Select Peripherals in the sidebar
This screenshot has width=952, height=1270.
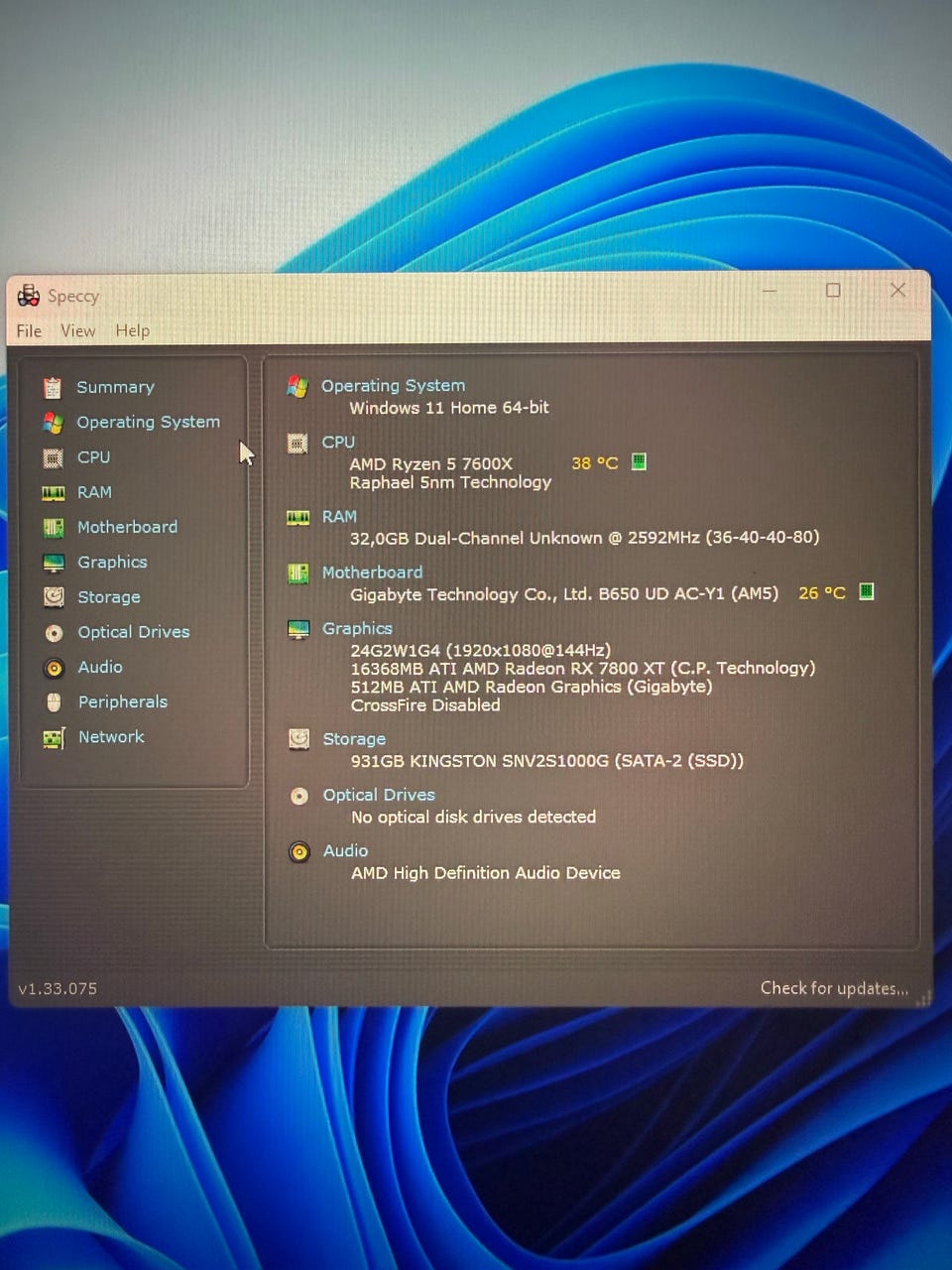(x=123, y=702)
